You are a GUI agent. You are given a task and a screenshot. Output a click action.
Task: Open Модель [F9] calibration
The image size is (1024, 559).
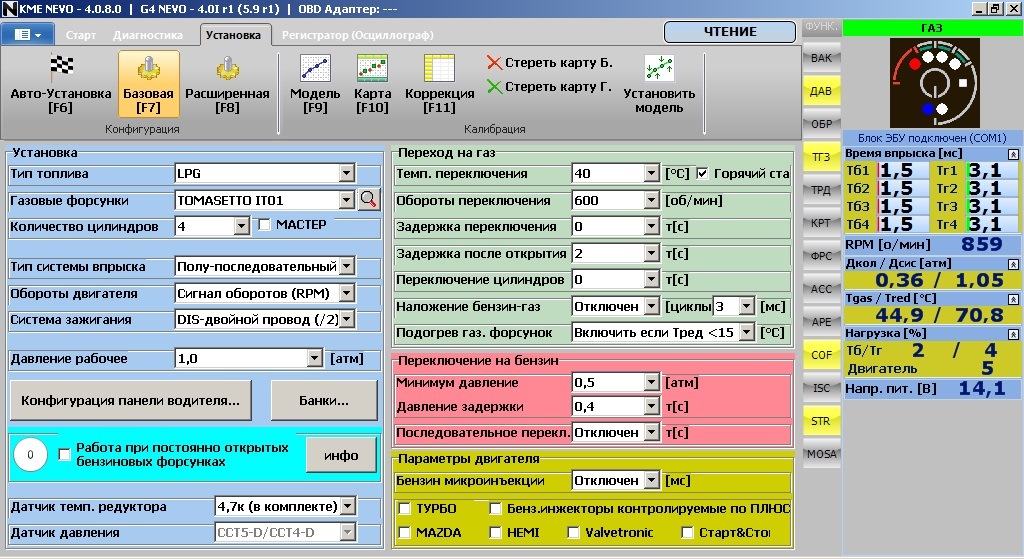click(x=315, y=84)
